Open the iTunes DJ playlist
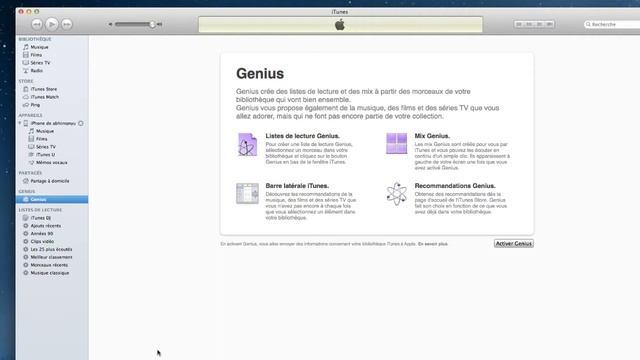640x360 pixels. [x=40, y=218]
